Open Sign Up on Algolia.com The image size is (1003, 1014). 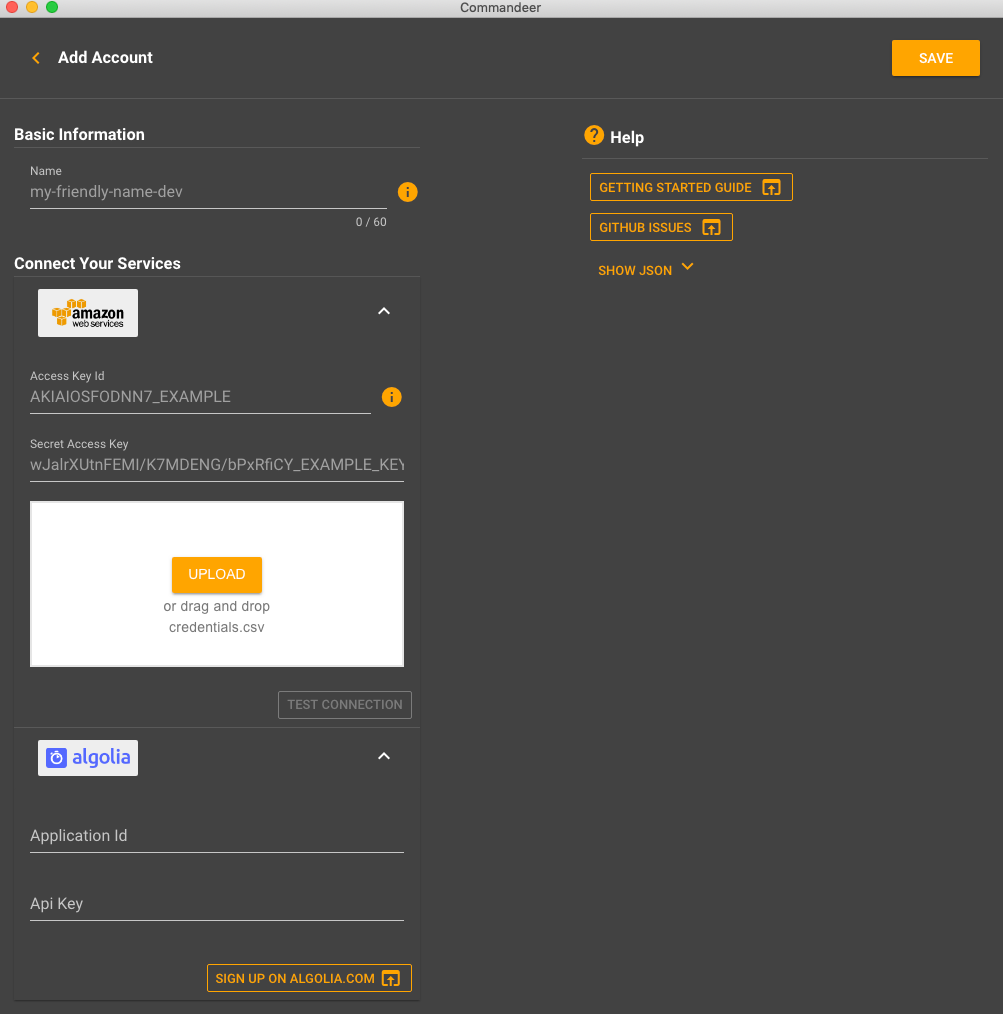(x=309, y=978)
